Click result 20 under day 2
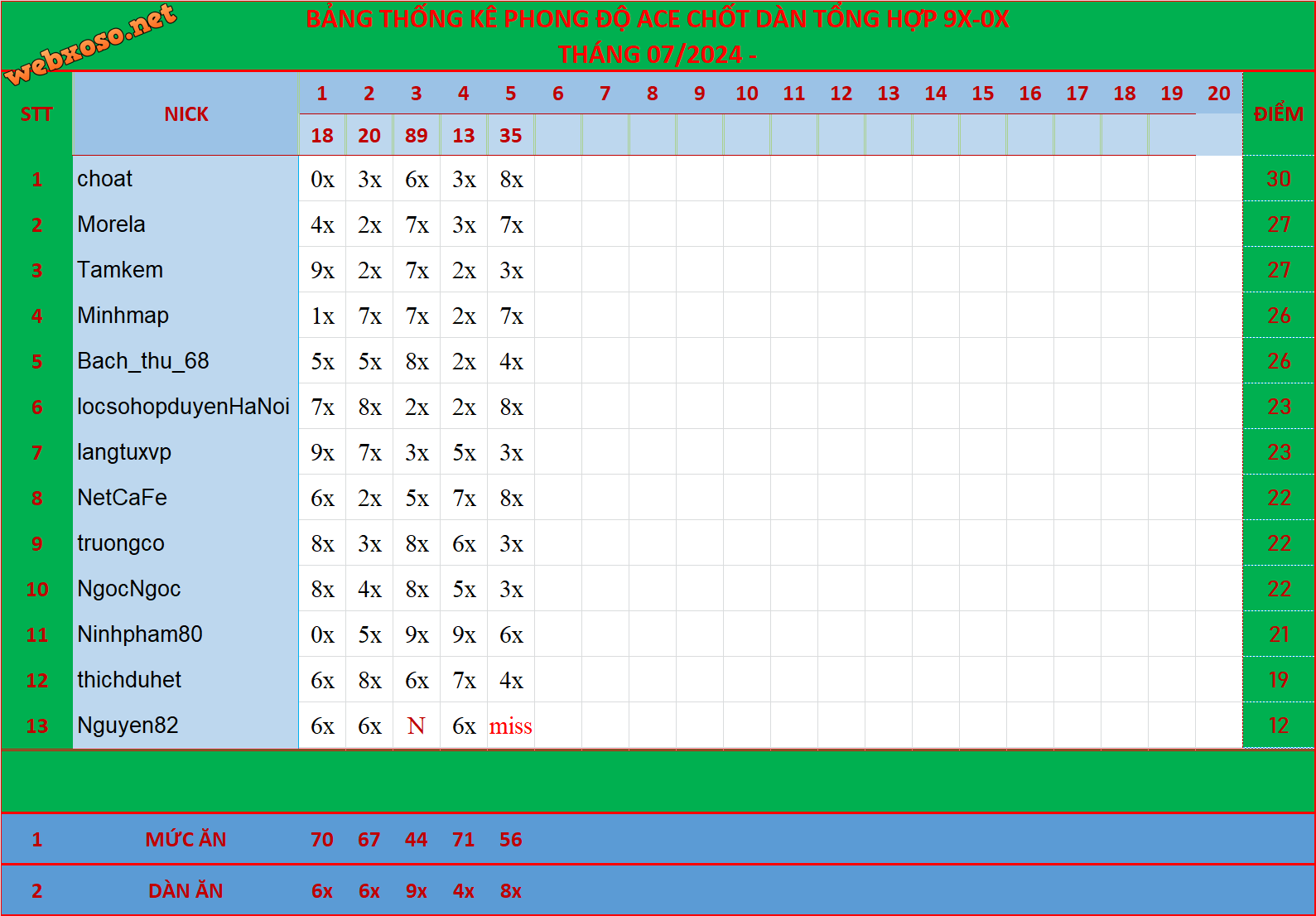The image size is (1316, 916). click(369, 135)
